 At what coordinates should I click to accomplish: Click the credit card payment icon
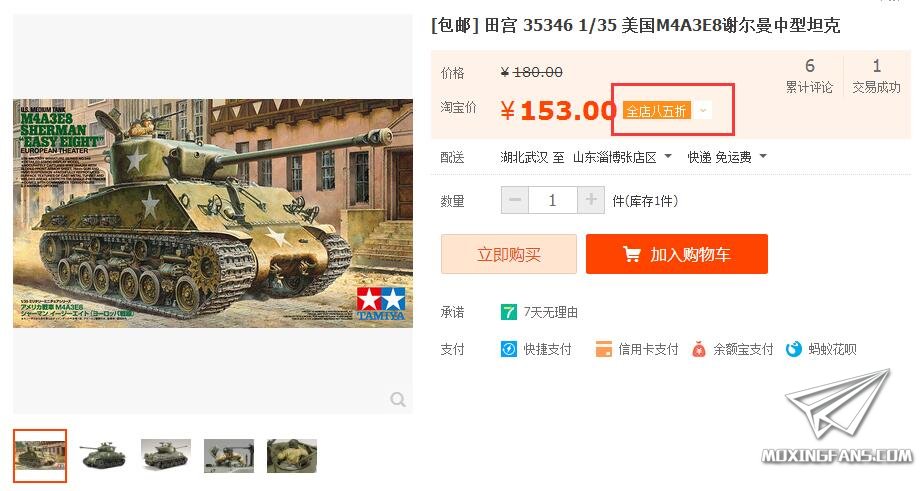click(x=603, y=349)
